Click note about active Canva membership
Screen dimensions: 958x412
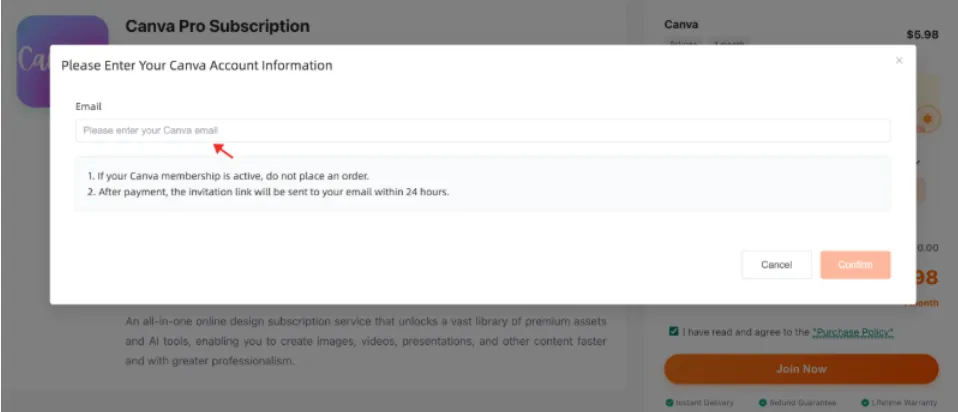(229, 176)
